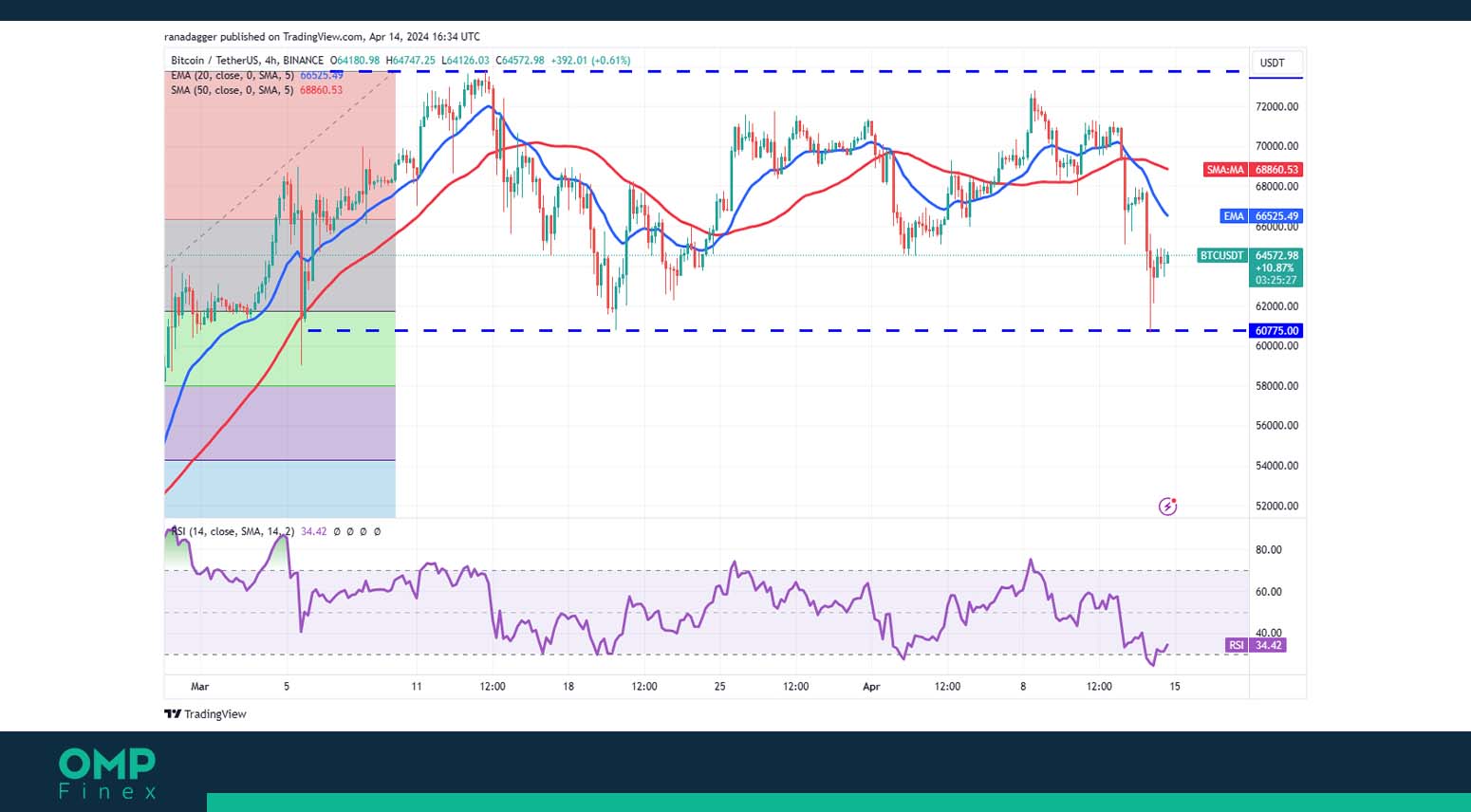
Task: Click the 80.00 RSI axis label
Action: [x=1269, y=550]
